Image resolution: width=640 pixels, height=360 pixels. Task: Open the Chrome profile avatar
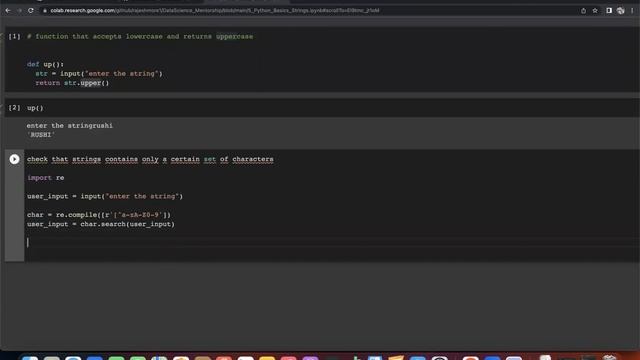tap(620, 11)
